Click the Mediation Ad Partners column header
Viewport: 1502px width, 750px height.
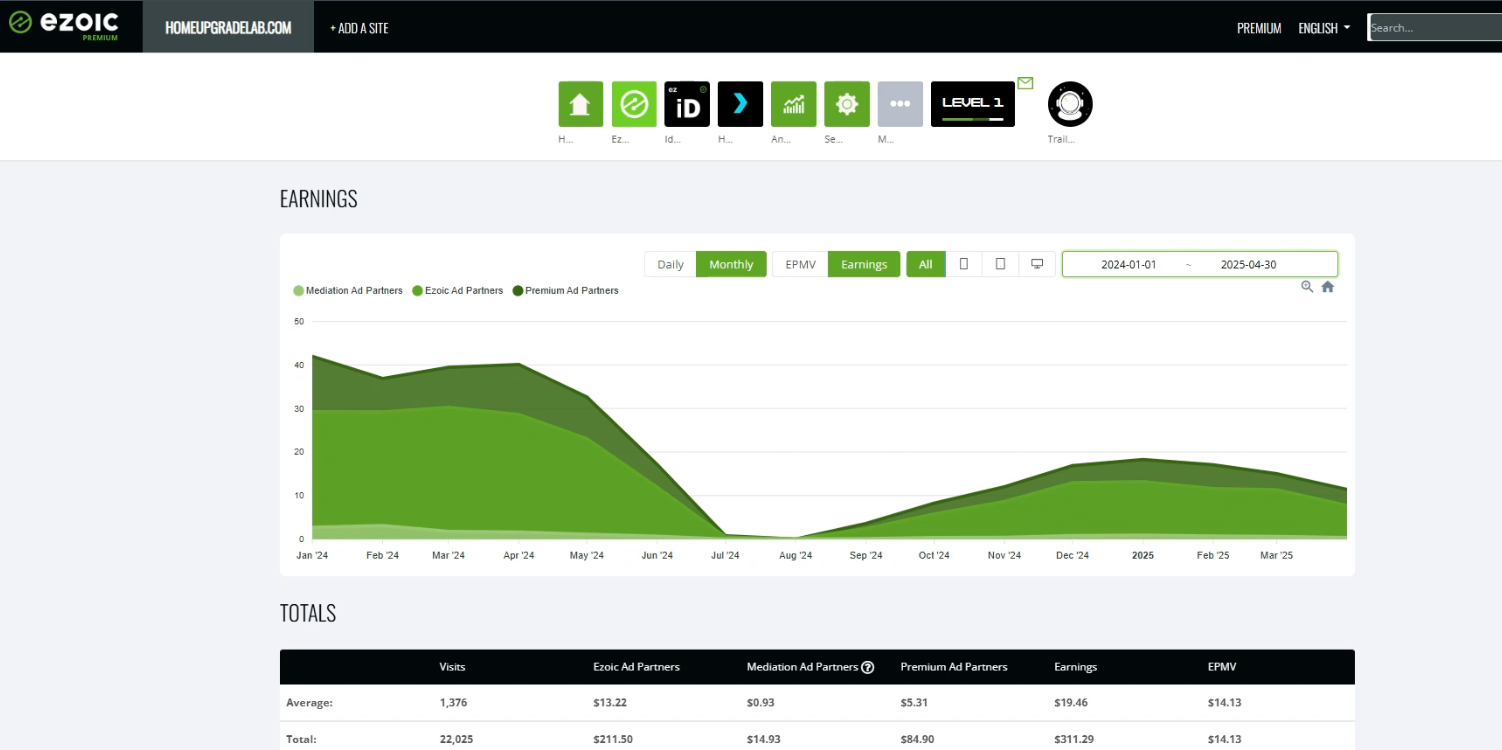(802, 667)
